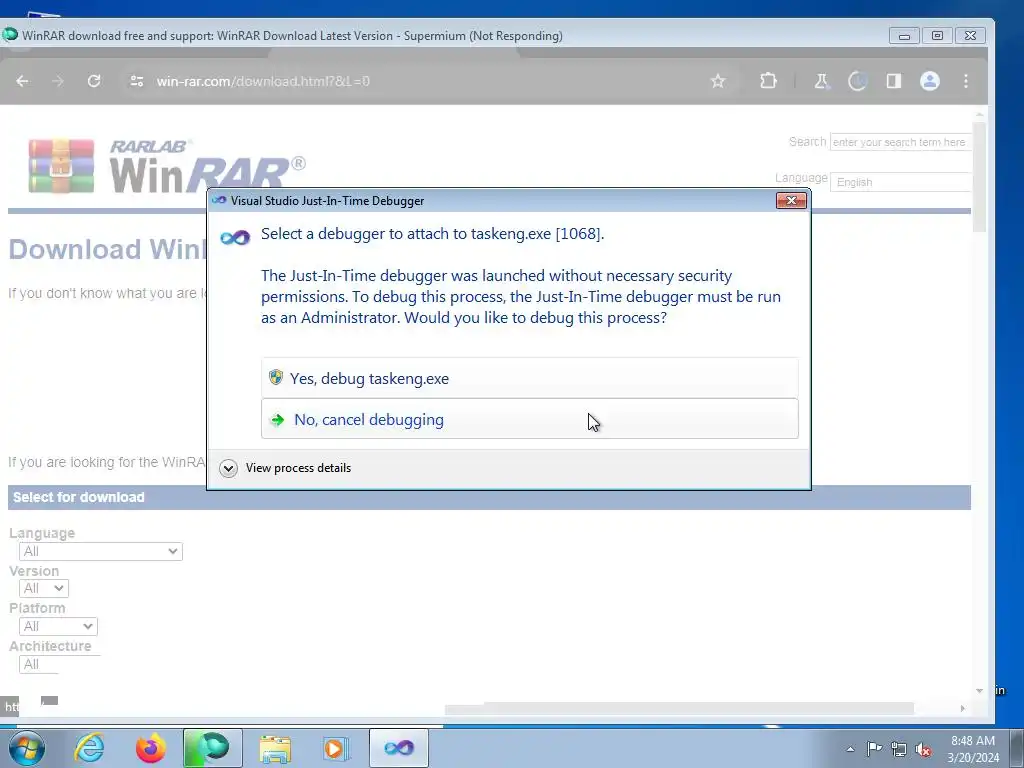Open the Supermium three-dot menu
This screenshot has height=768, width=1024.
(966, 81)
